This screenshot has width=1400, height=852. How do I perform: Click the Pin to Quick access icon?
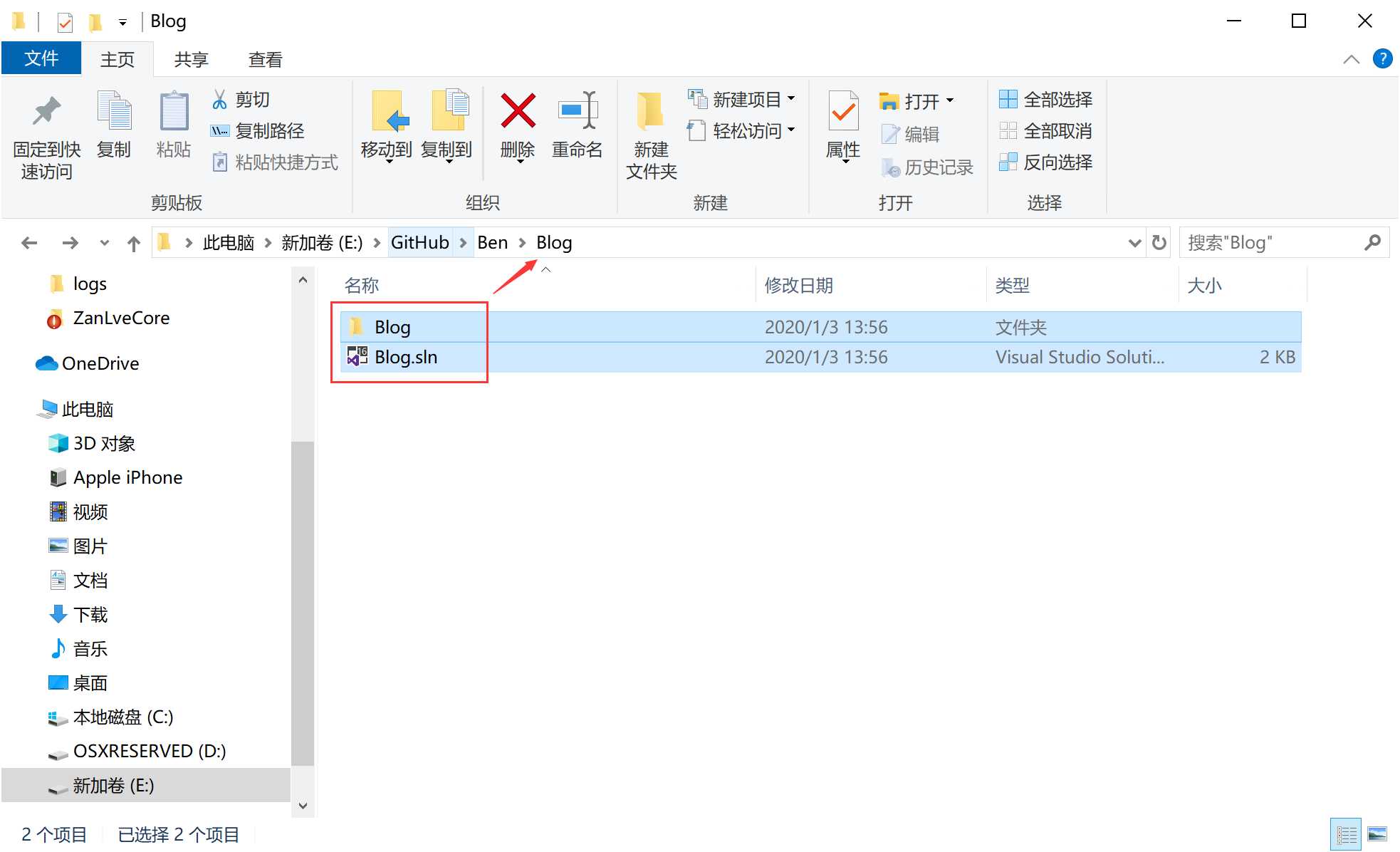[x=47, y=111]
